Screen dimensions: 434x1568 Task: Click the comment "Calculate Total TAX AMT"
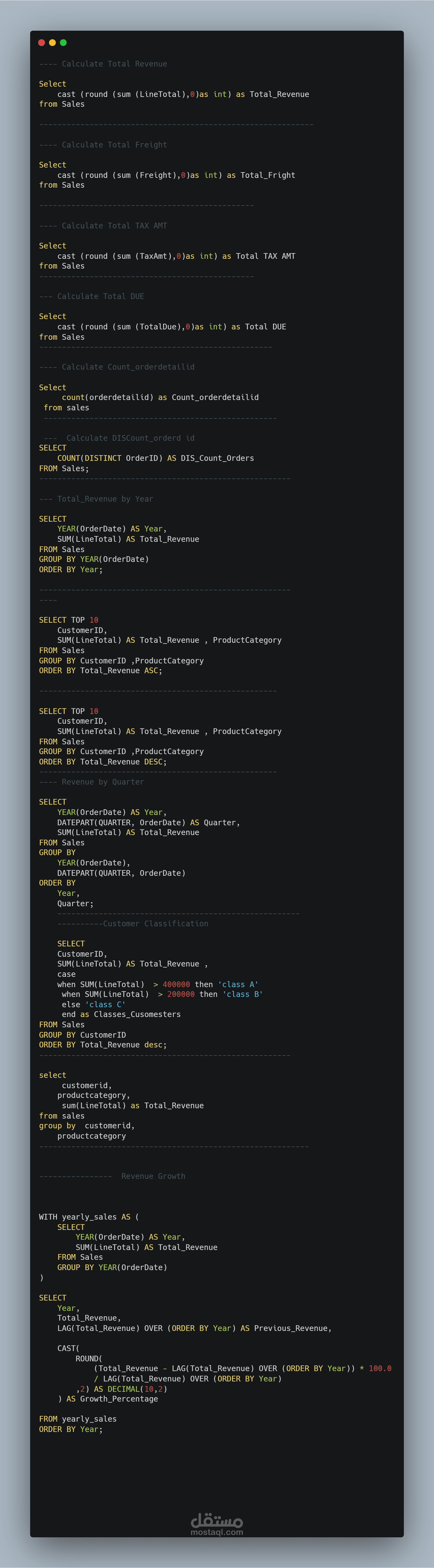[103, 226]
